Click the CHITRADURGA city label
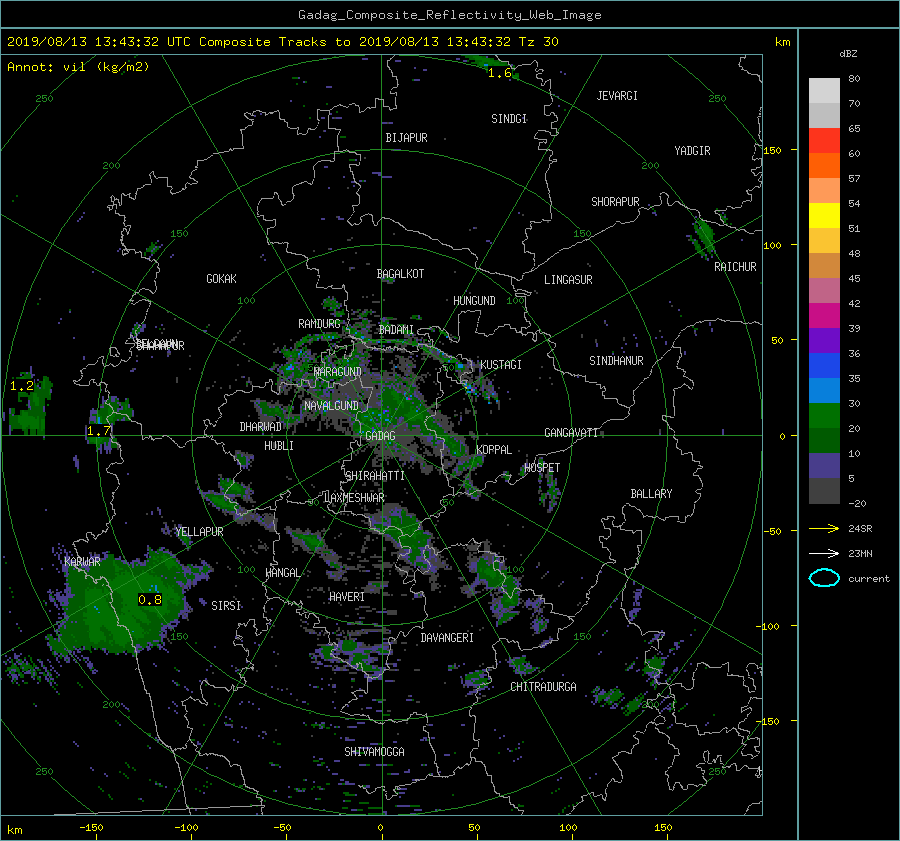900x841 pixels. point(543,687)
